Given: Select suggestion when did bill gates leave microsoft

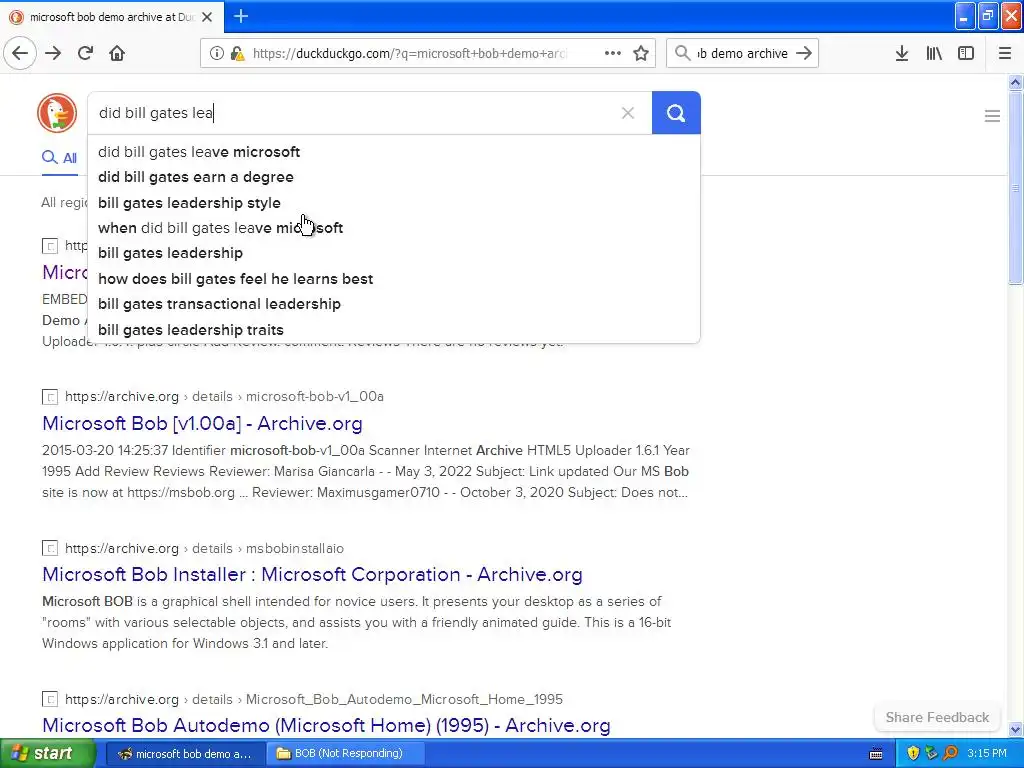Looking at the screenshot, I should click(394, 228).
